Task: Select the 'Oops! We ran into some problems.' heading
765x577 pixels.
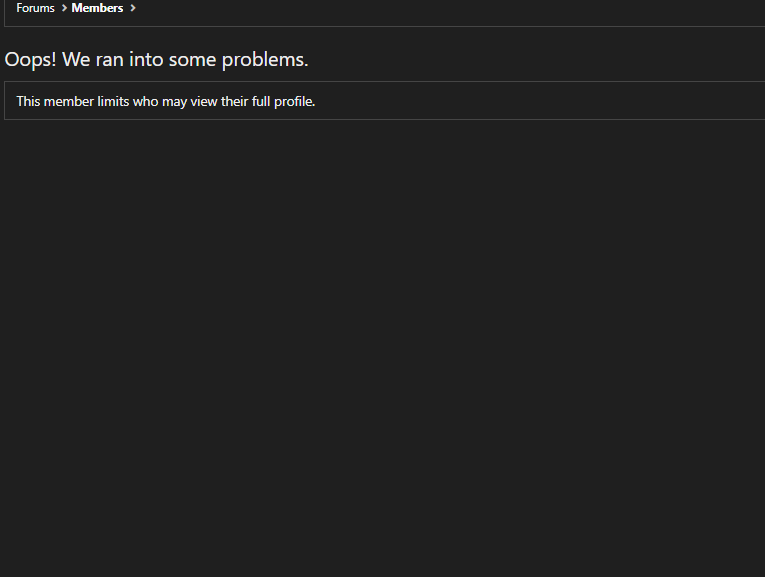Action: (156, 60)
